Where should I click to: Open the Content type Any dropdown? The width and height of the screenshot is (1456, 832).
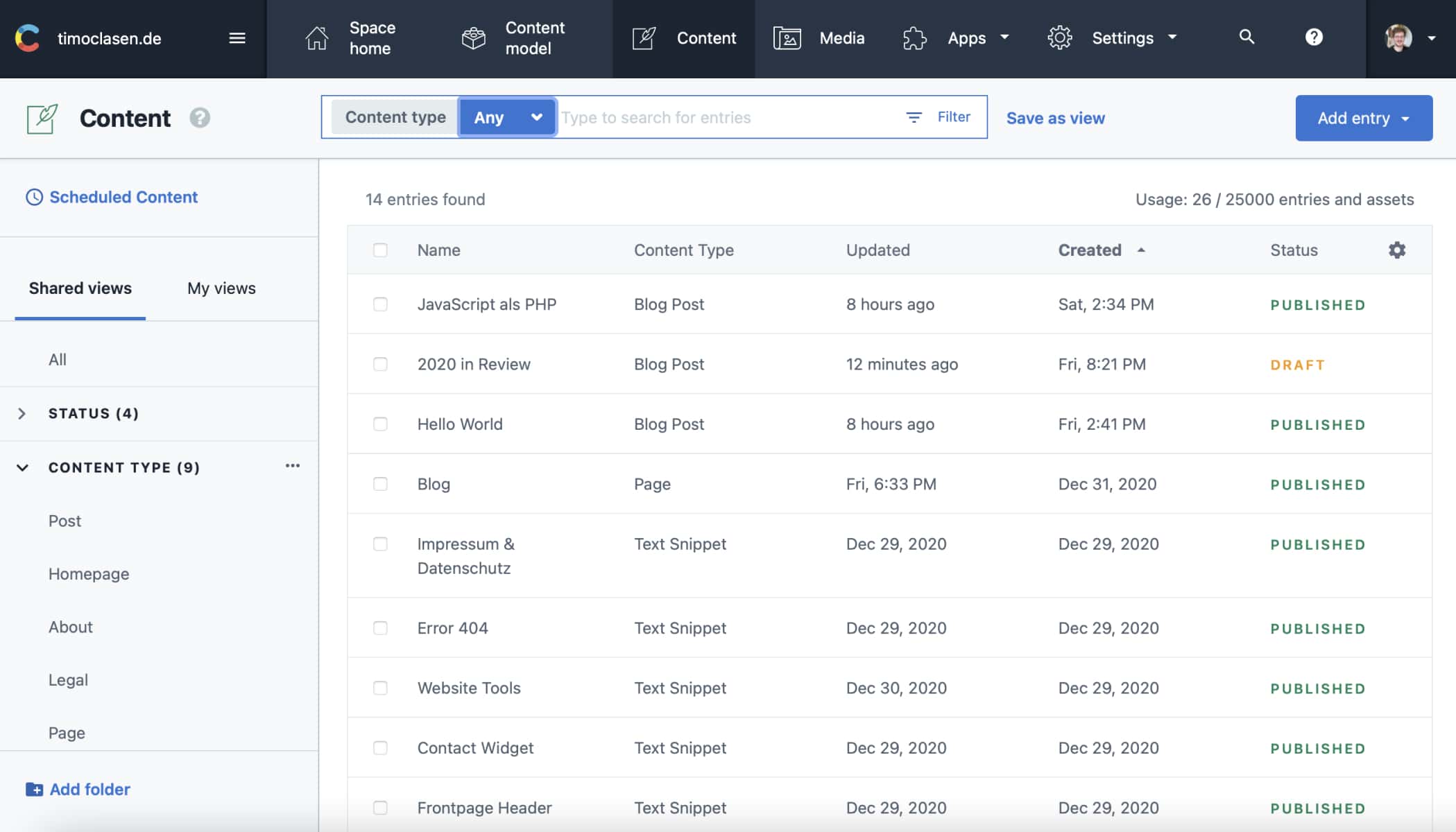507,118
